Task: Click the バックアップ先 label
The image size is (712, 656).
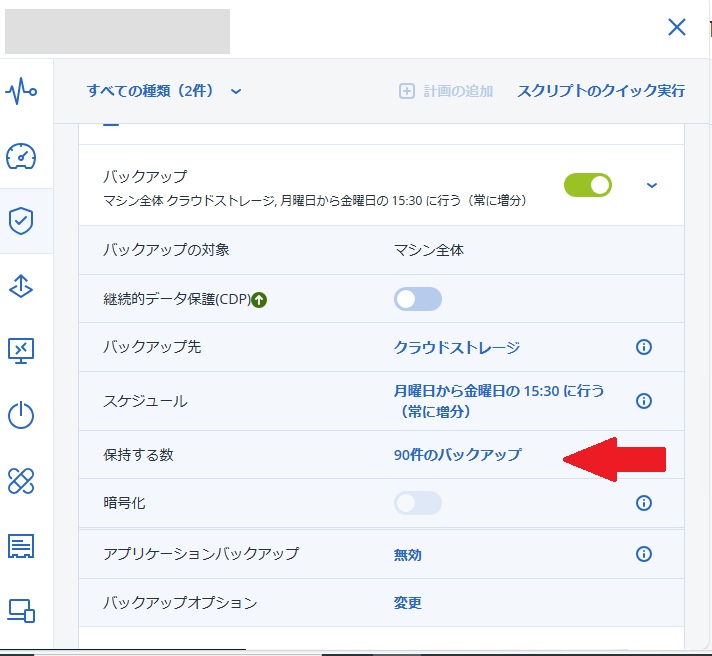Action: pos(152,347)
